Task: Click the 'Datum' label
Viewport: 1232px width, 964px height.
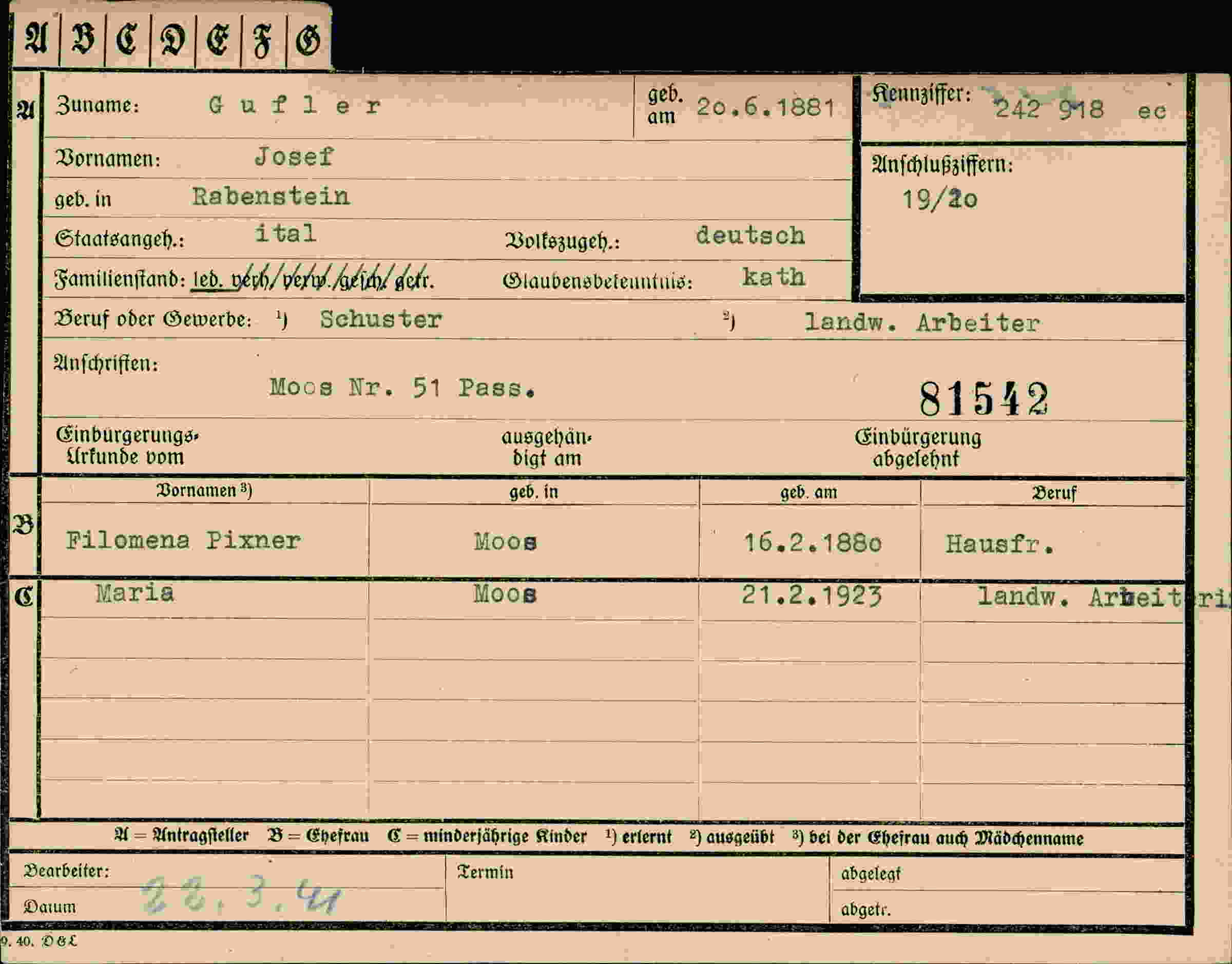Action: click(x=50, y=907)
